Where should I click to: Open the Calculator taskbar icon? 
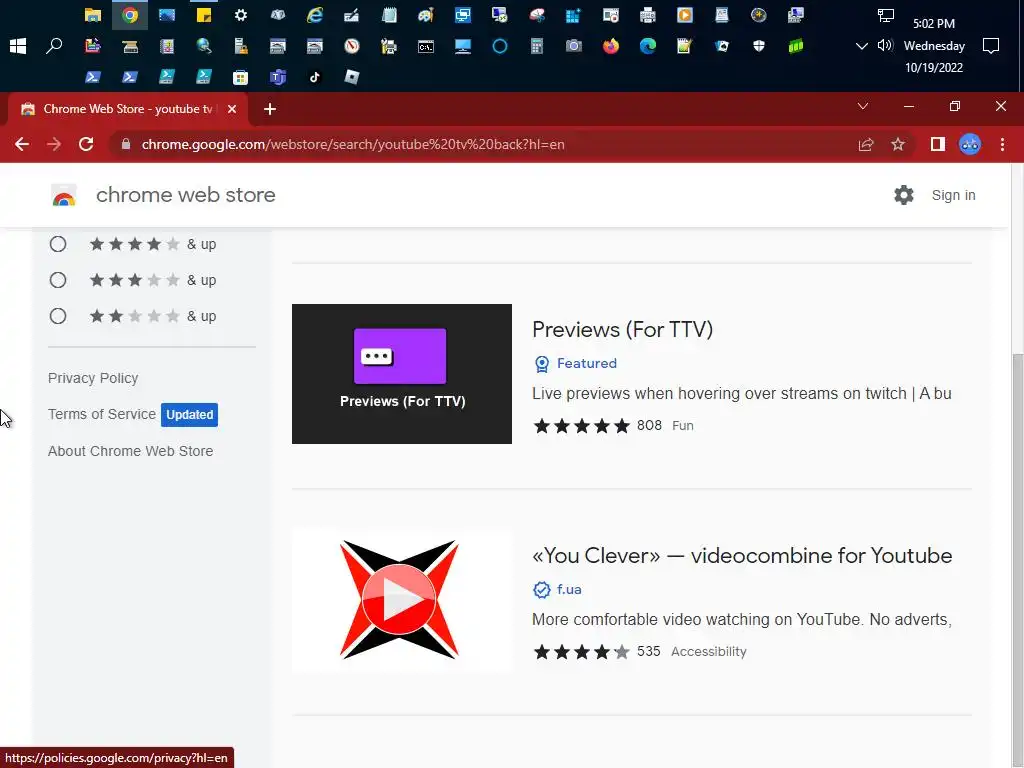[537, 46]
